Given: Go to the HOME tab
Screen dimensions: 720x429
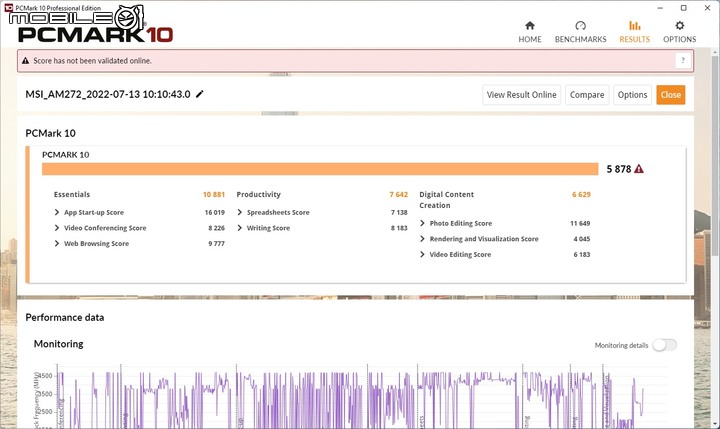Looking at the screenshot, I should point(529,32).
